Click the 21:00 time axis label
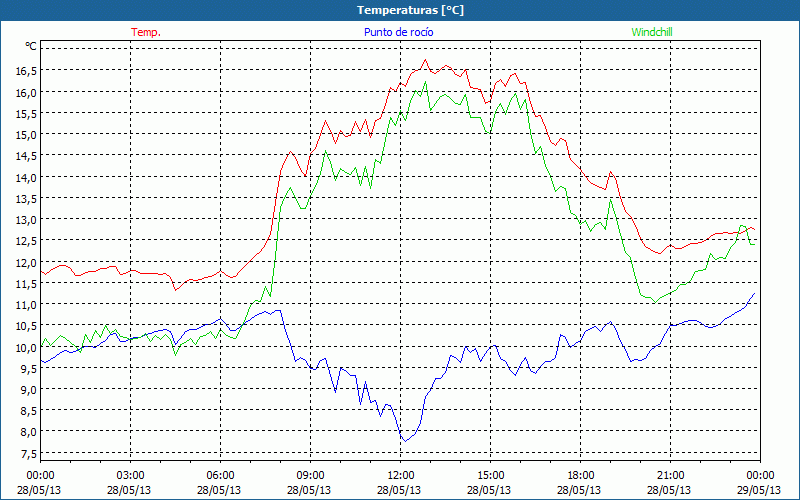800x500 pixels. coord(670,476)
